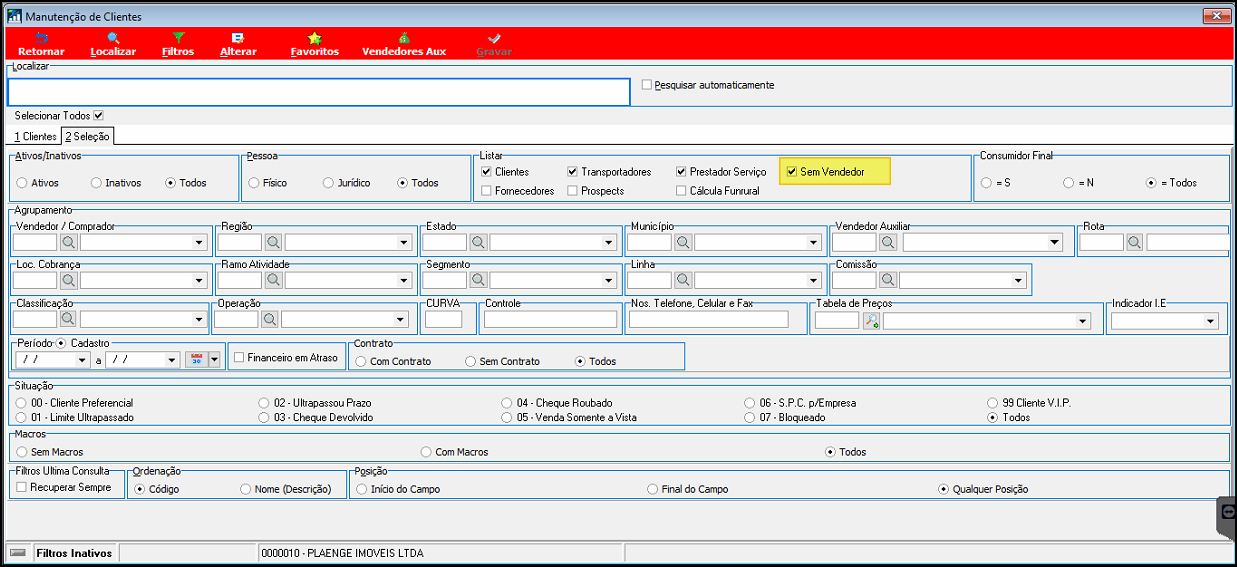Click the side panel handle icon
The height and width of the screenshot is (567, 1237).
[x=1227, y=511]
